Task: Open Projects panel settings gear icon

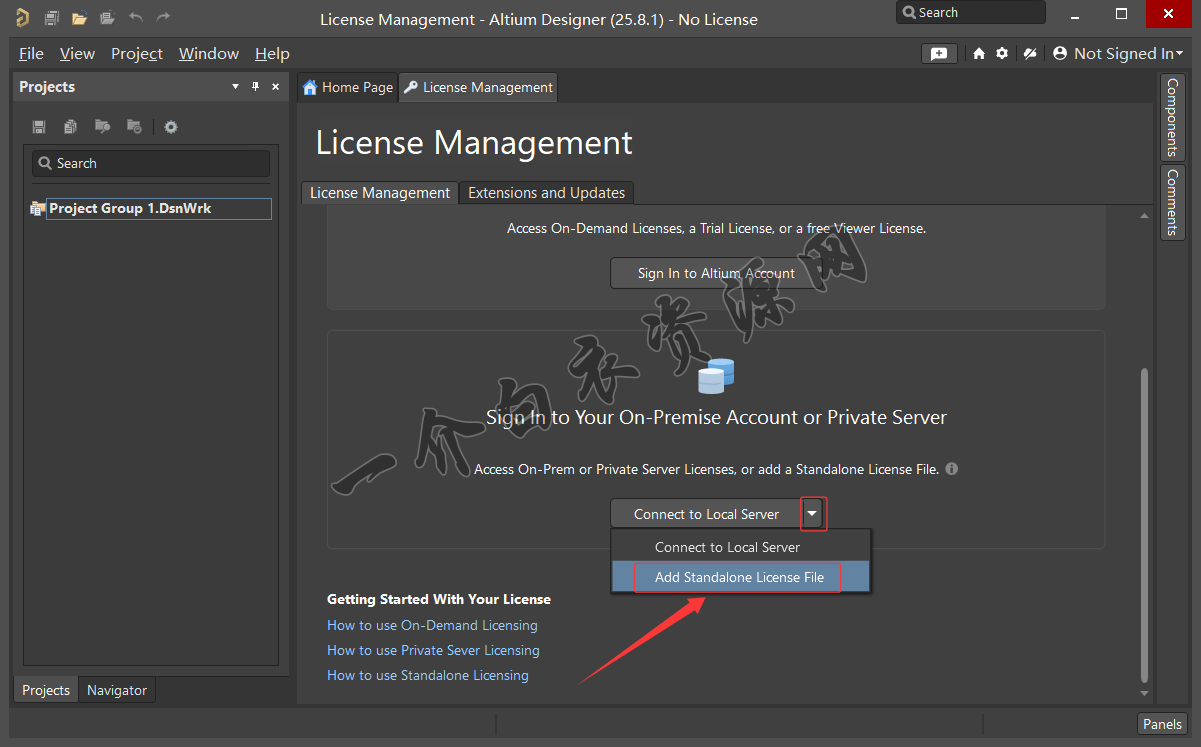Action: (171, 127)
